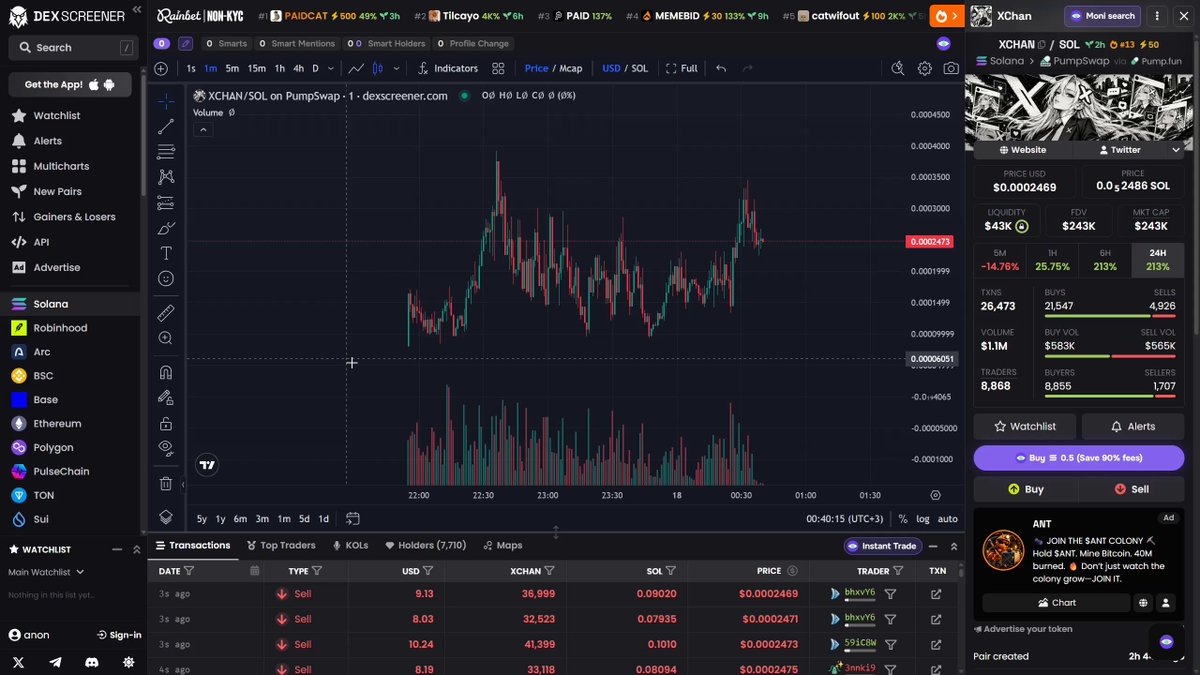Open the emoji icons tool

click(x=166, y=279)
